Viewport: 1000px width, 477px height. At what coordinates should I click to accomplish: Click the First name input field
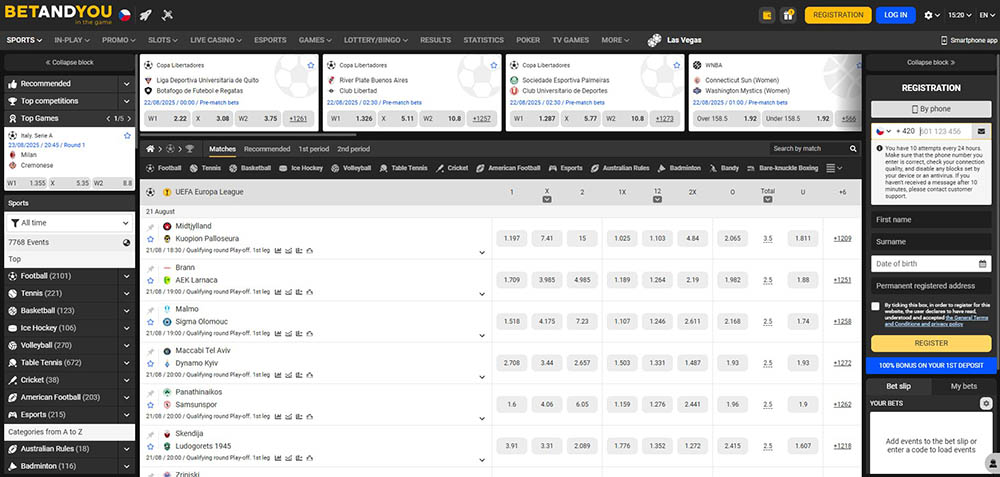click(931, 219)
